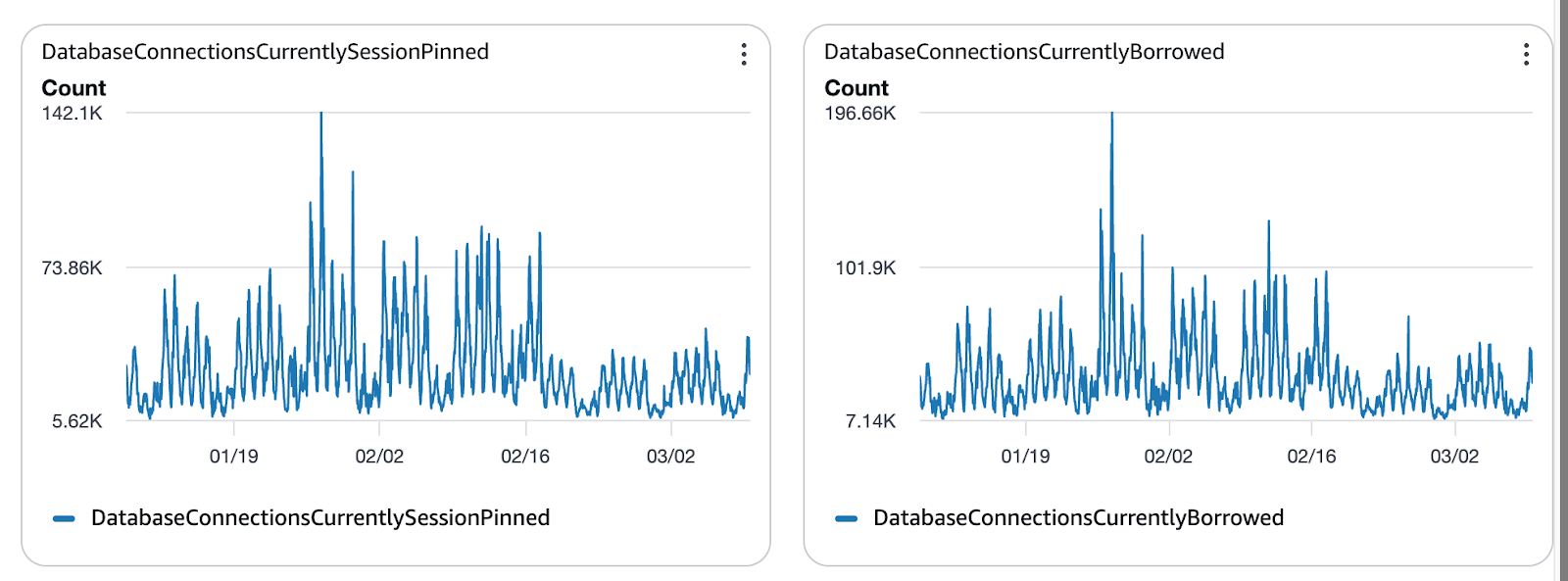Viewport: 1568px width, 581px height.
Task: Click the vertical scrollbar at the right edge
Action: coord(1562,290)
